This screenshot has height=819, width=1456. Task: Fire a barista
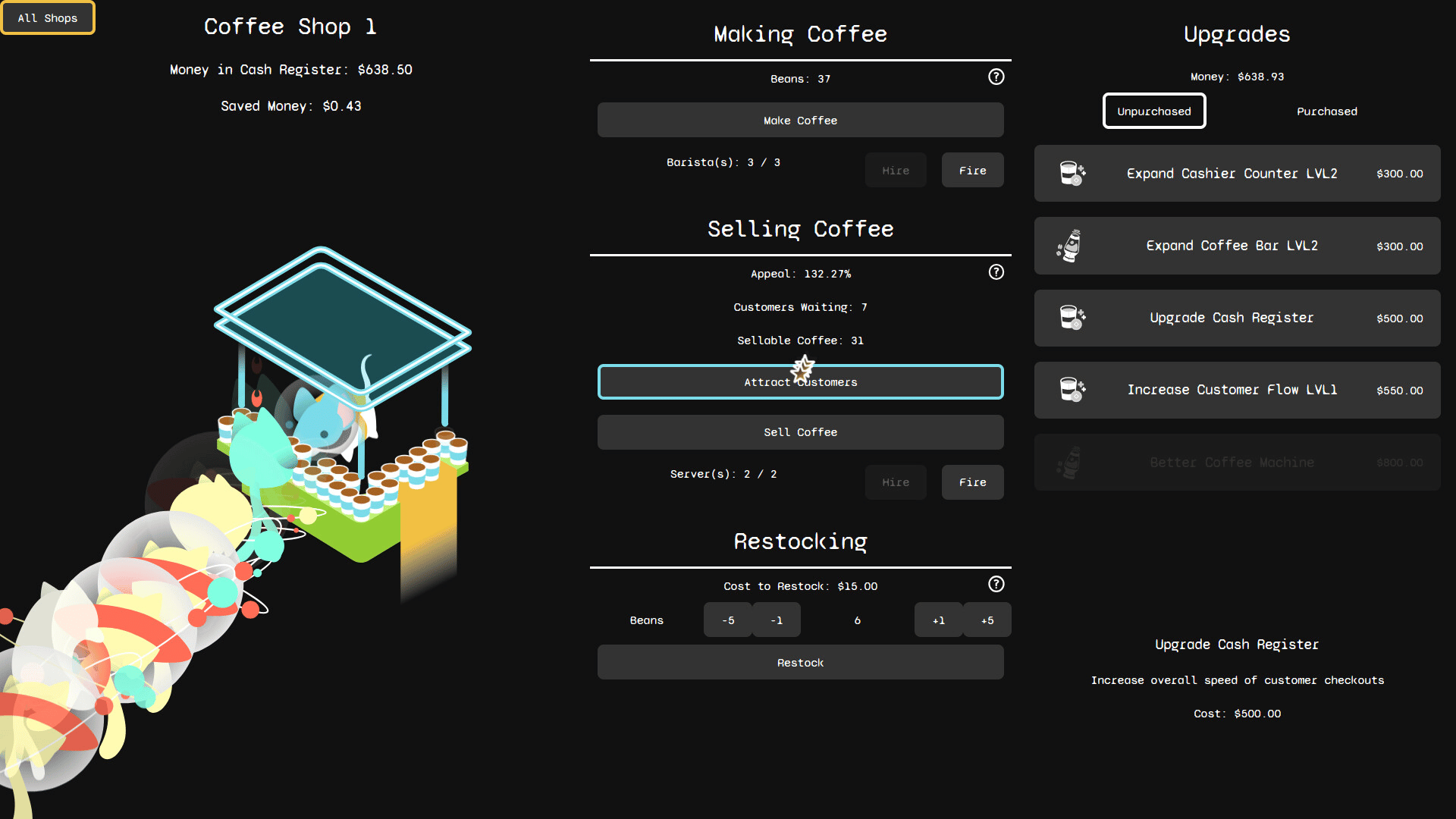[972, 171]
